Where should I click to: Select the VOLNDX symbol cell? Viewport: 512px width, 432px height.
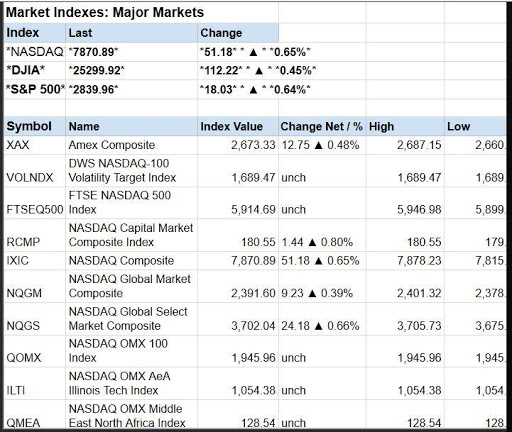(x=35, y=170)
